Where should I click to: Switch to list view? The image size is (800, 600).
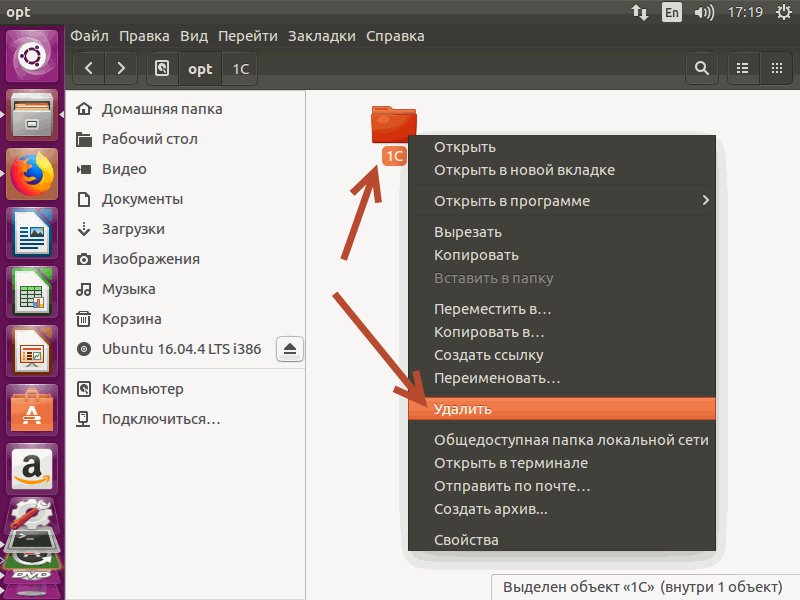(743, 69)
